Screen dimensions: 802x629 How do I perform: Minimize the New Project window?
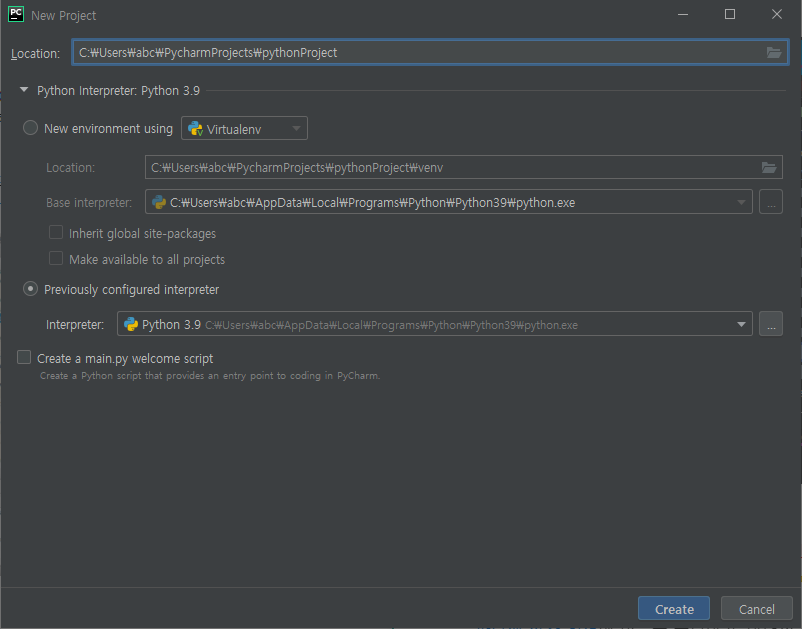(683, 14)
